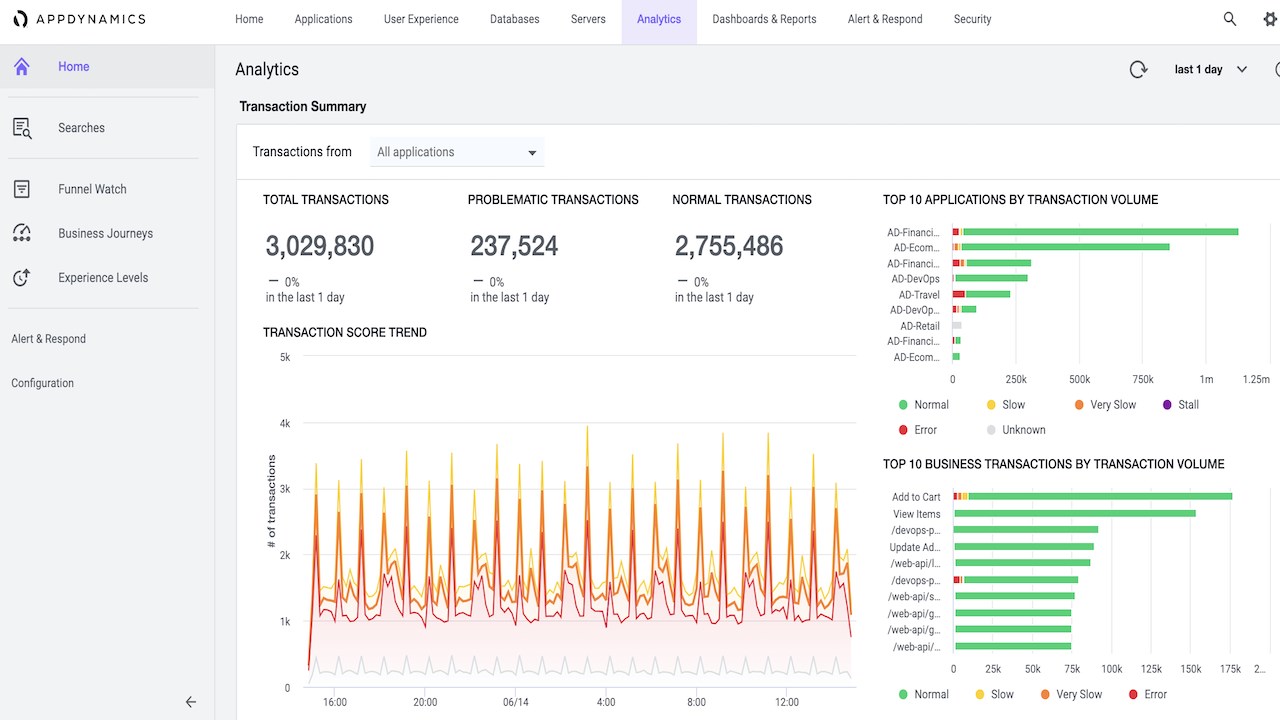Click the Funnel Watch sidebar icon
1280x720 pixels.
coord(22,189)
